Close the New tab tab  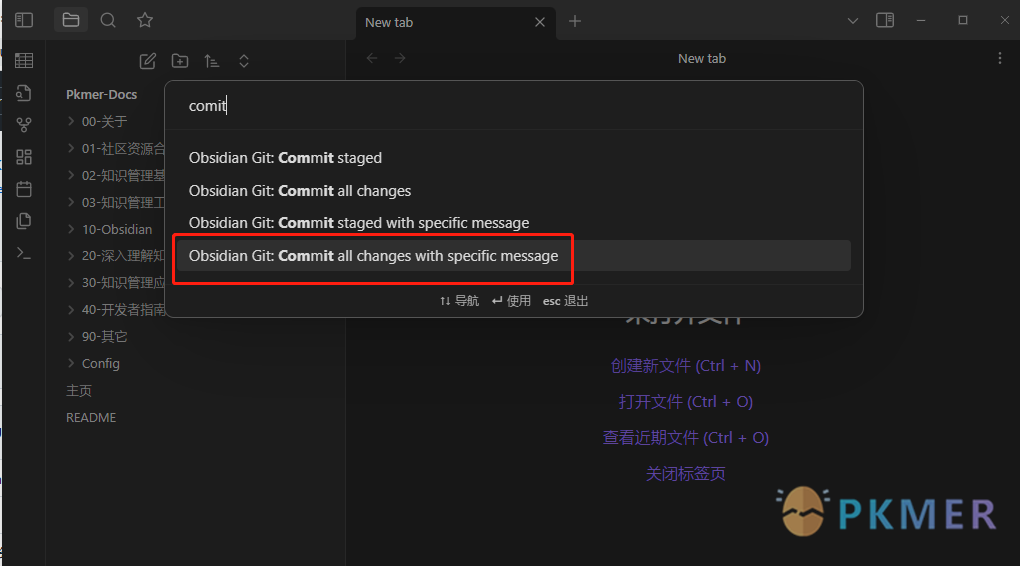pos(540,22)
